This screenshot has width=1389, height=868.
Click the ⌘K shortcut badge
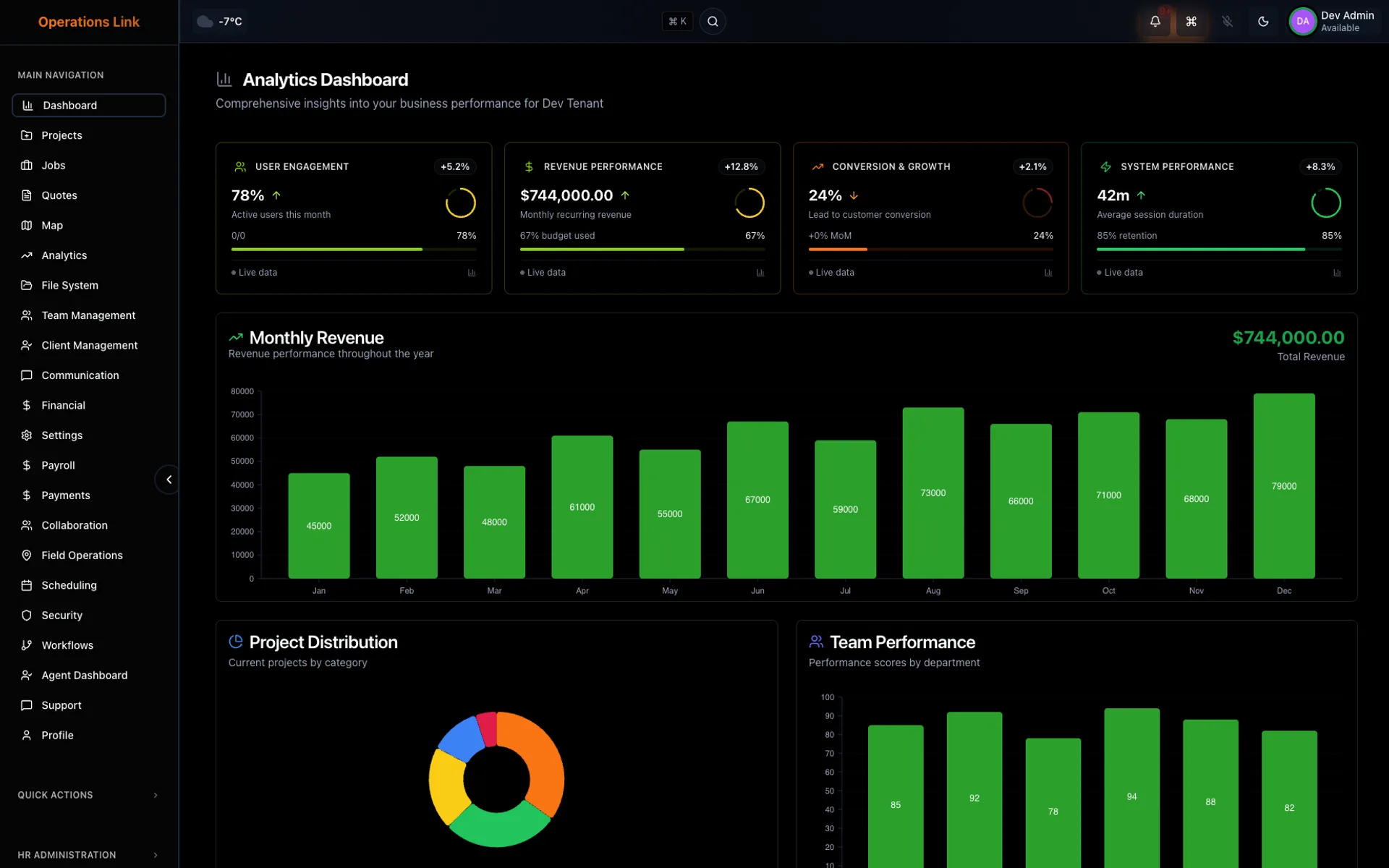point(677,22)
